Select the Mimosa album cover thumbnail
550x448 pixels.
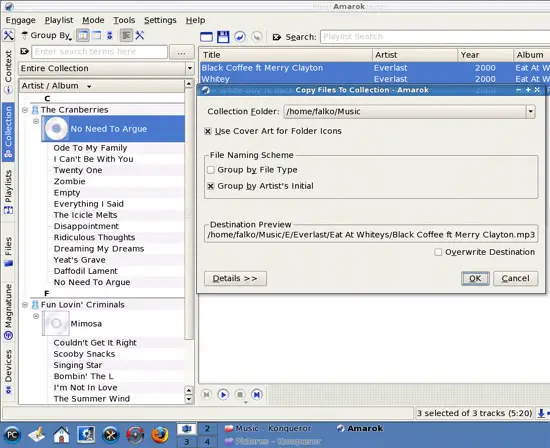[x=55, y=323]
